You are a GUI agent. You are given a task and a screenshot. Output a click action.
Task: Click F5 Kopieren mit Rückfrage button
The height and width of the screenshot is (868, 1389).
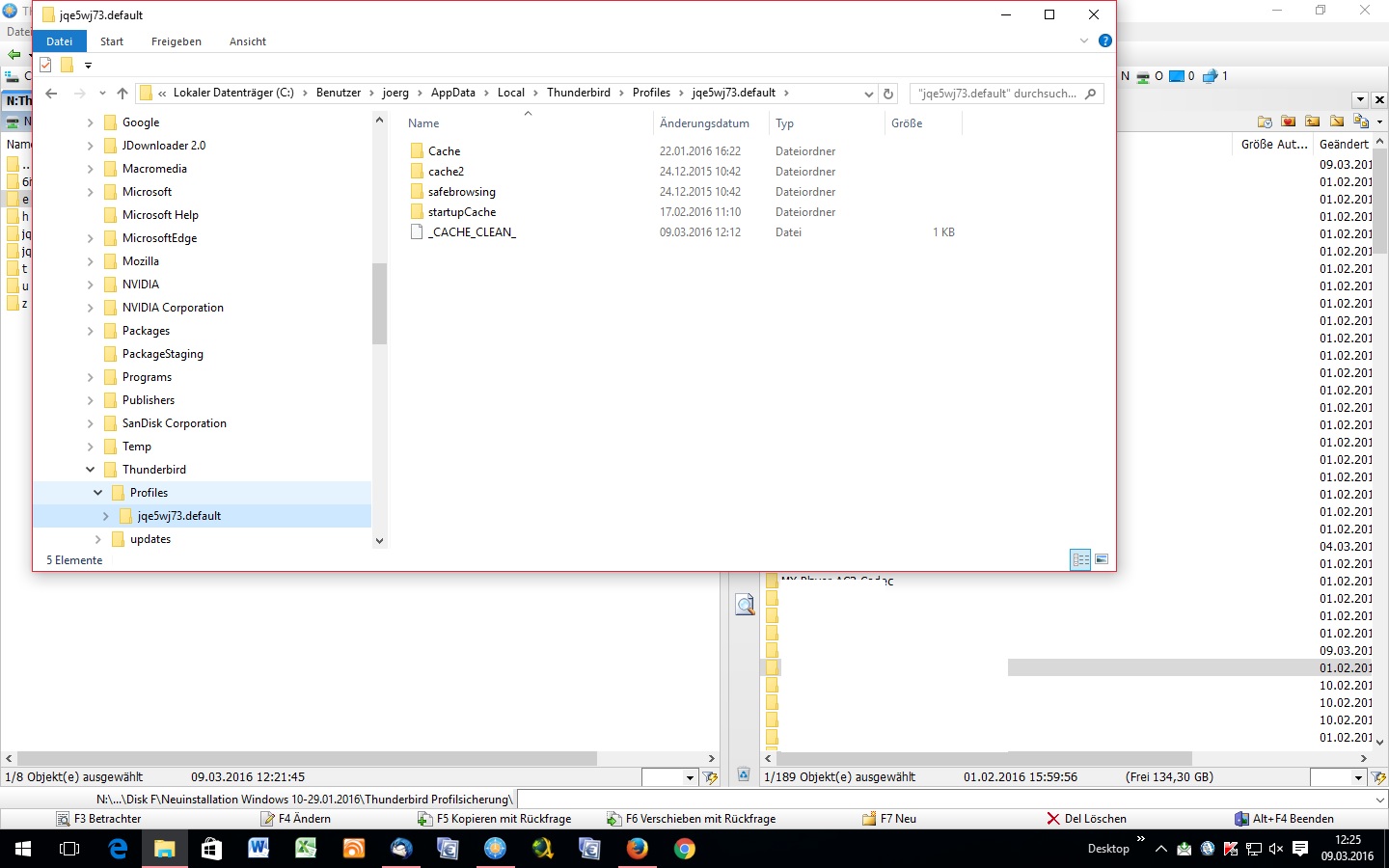coord(495,819)
